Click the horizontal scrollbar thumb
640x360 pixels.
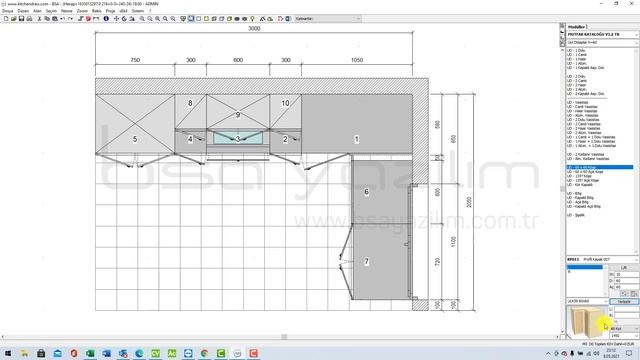pos(284,337)
